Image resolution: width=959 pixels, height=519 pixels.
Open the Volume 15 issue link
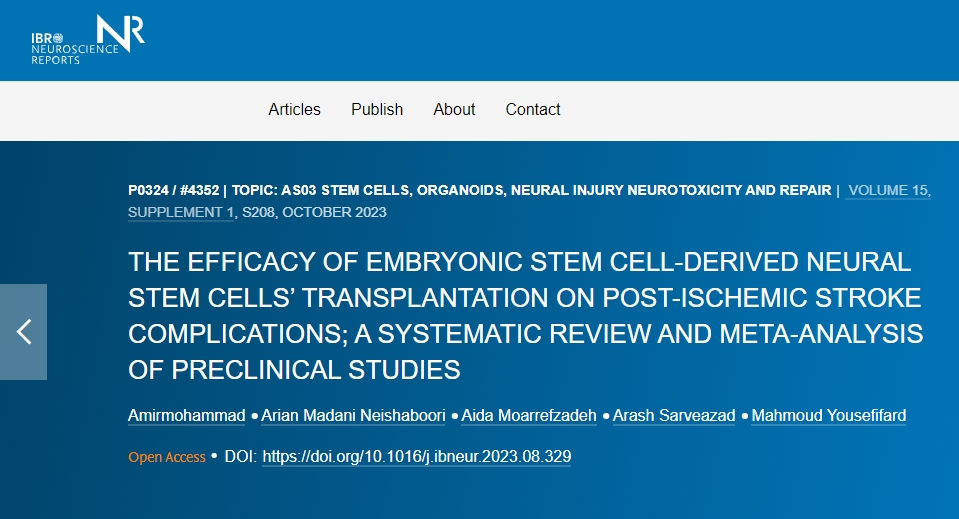[x=888, y=190]
